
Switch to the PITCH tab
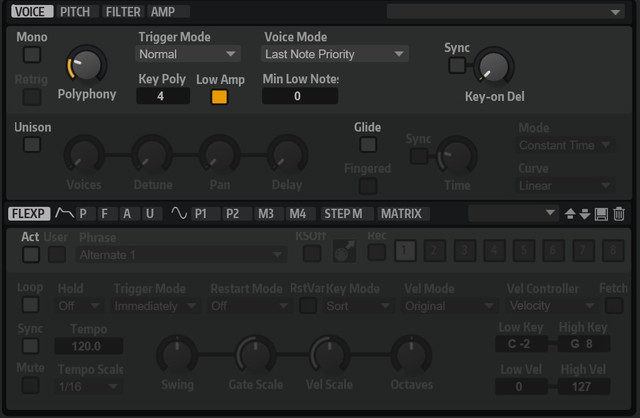(75, 11)
